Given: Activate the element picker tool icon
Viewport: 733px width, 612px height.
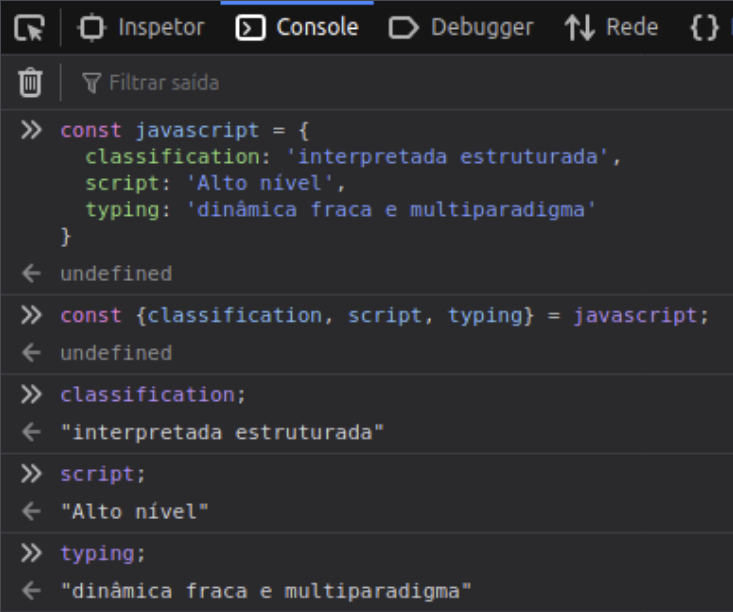Looking at the screenshot, I should (29, 28).
